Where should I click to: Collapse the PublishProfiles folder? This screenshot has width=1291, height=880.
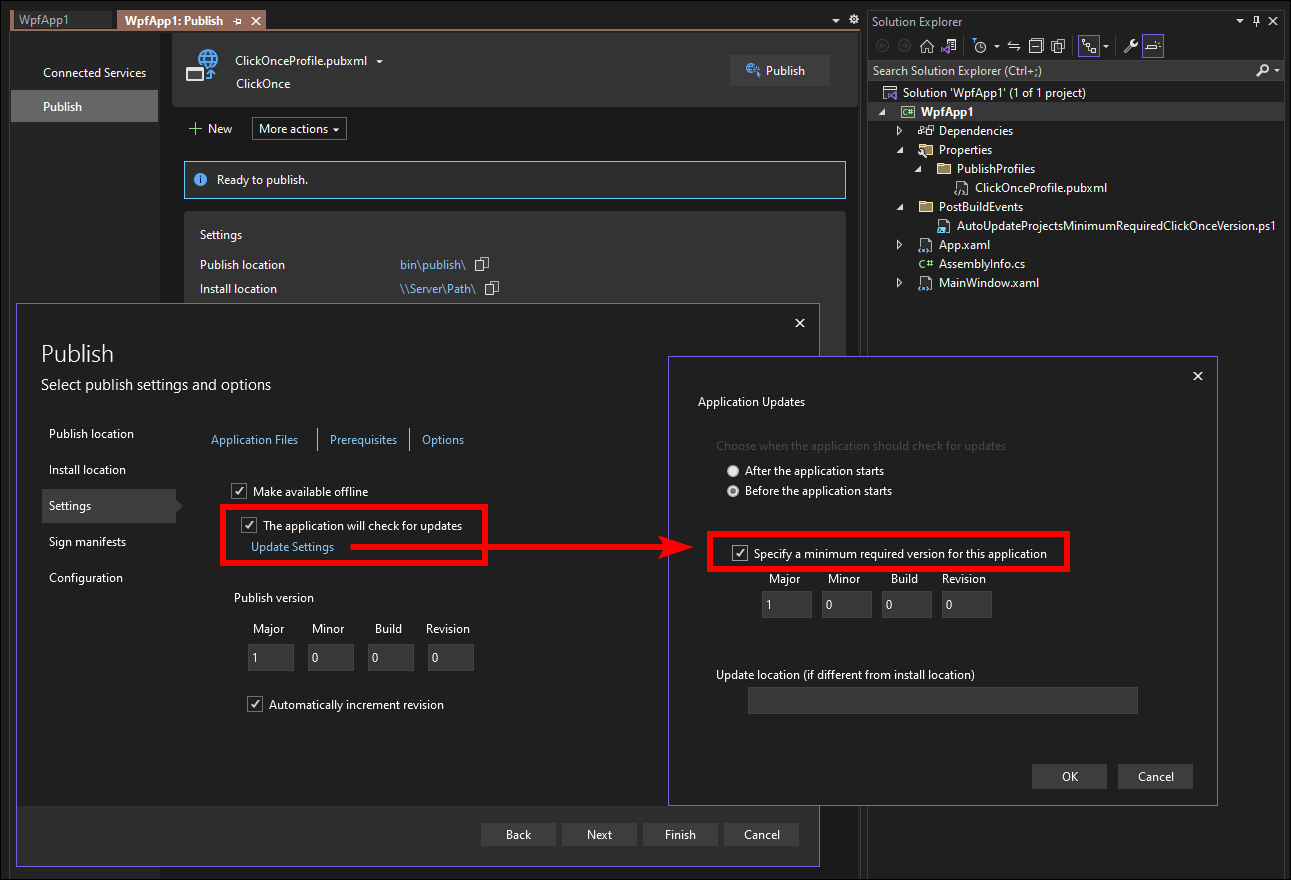(x=917, y=169)
